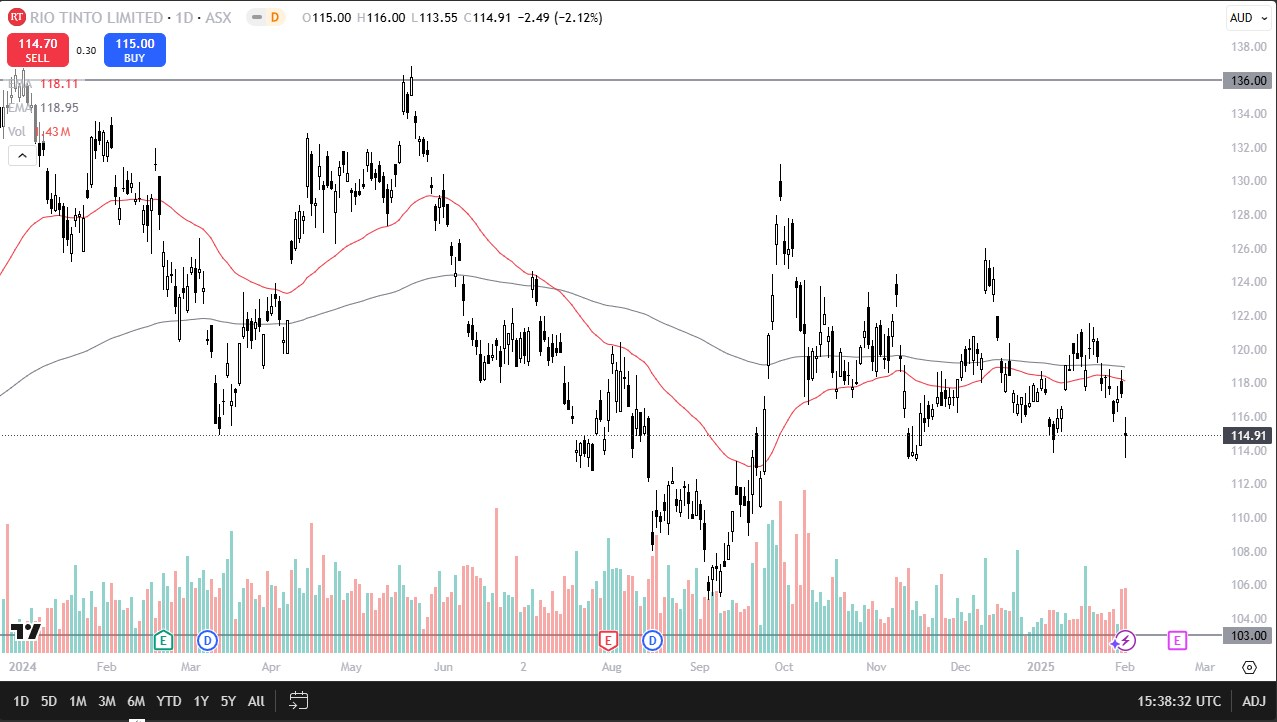Select the 5Y time range
Screen dimensions: 1277x722
coord(228,701)
